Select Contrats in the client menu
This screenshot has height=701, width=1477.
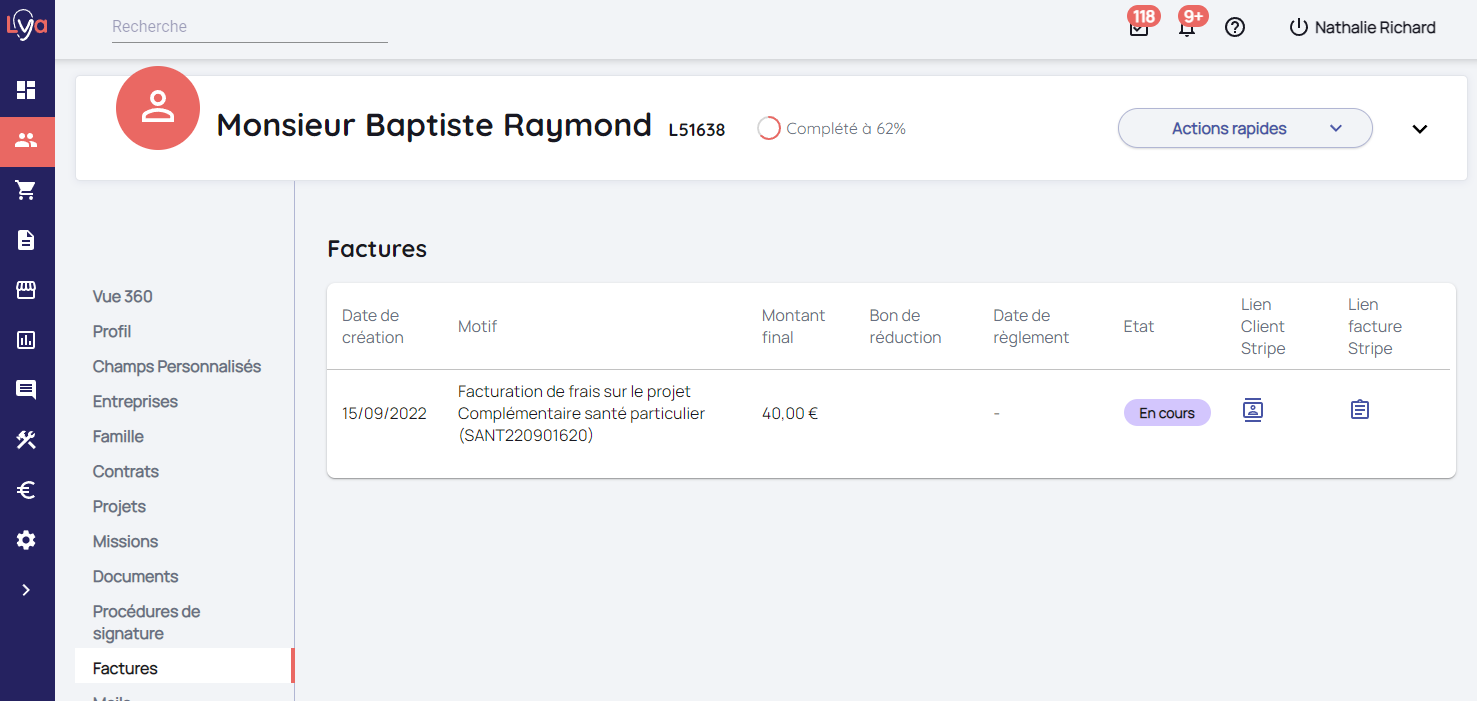[x=126, y=471]
